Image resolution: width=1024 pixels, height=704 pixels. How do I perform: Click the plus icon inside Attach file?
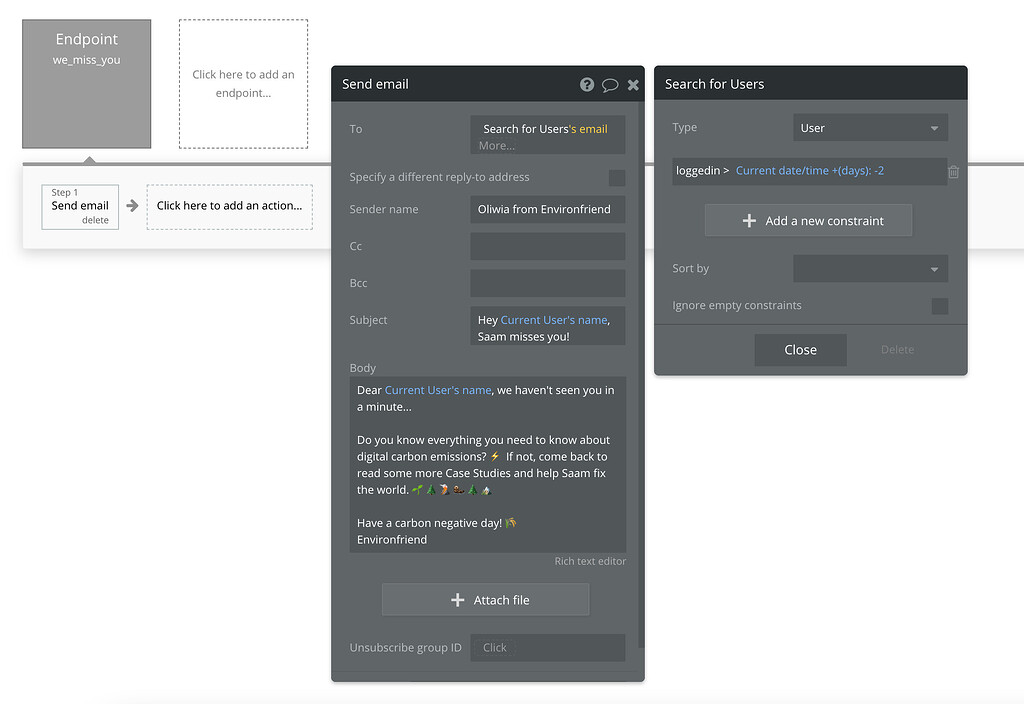(458, 599)
